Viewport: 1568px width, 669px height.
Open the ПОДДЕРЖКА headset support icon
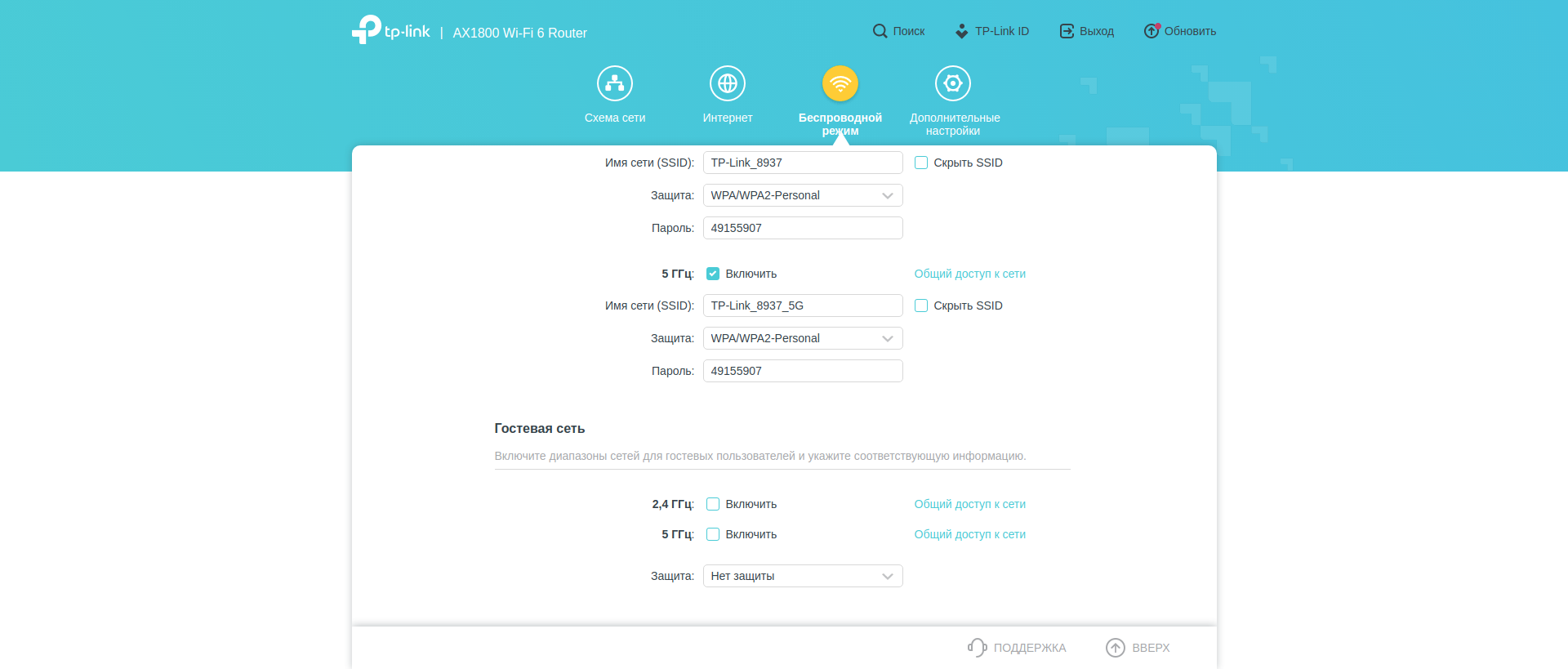[977, 648]
